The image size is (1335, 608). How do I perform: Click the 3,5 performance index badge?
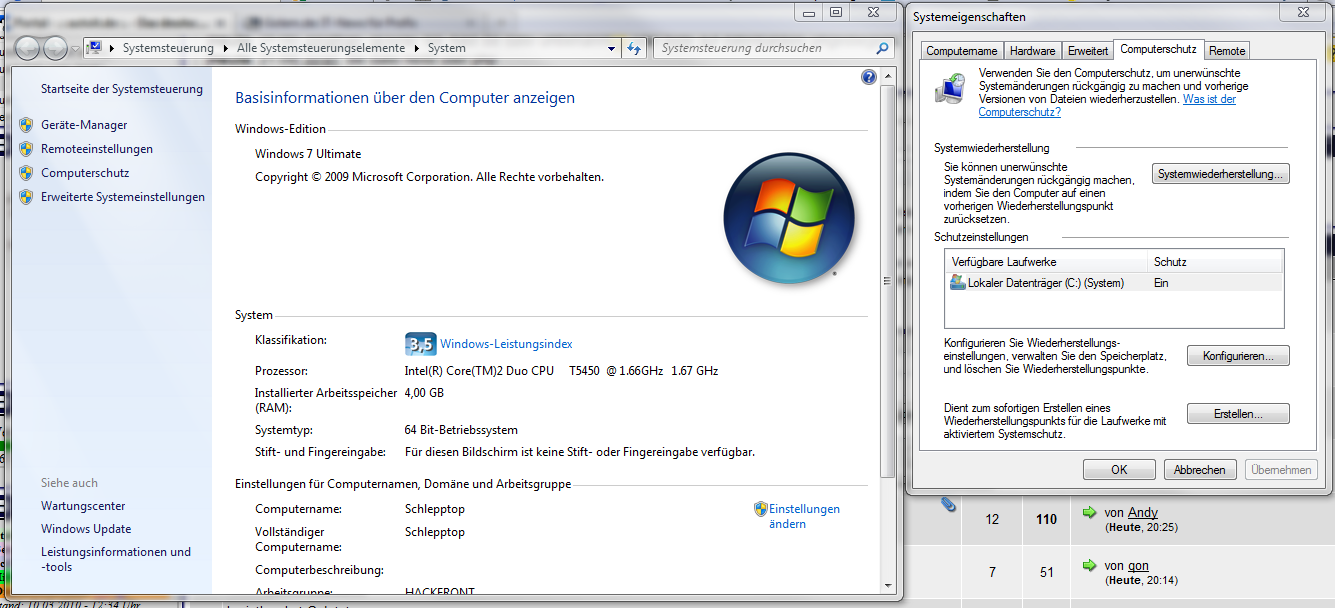419,344
